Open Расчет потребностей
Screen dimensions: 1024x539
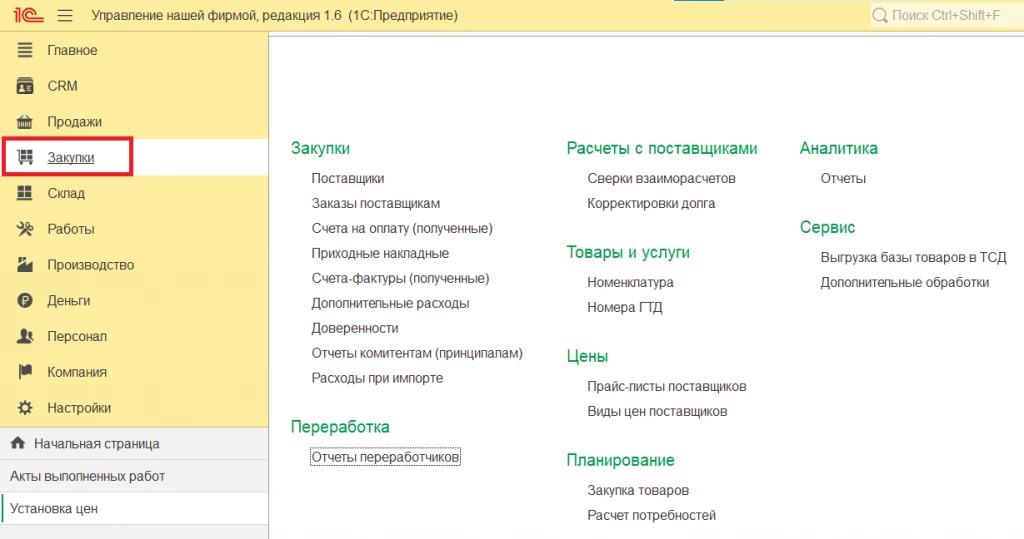[651, 515]
